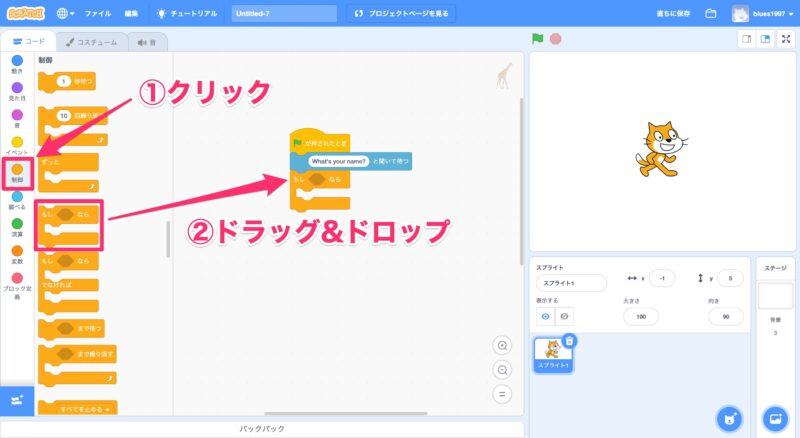Reset workspace zoom with equals icon
Screen dimensions: 800x438
click(x=502, y=393)
